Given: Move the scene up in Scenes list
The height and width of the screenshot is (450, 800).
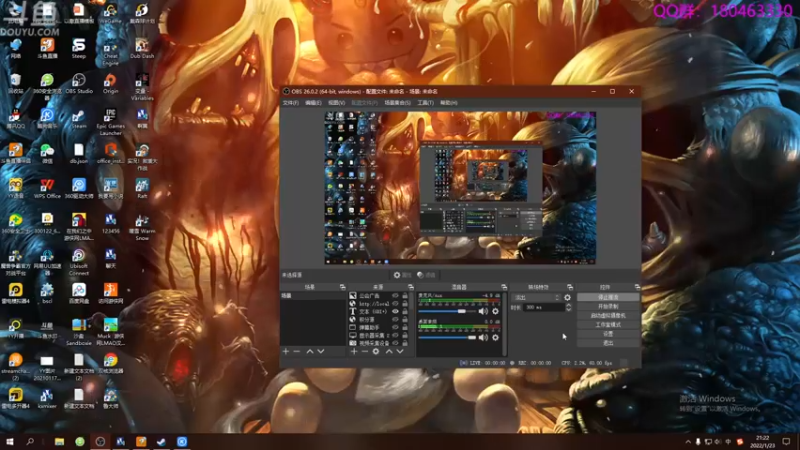Looking at the screenshot, I should tap(310, 351).
